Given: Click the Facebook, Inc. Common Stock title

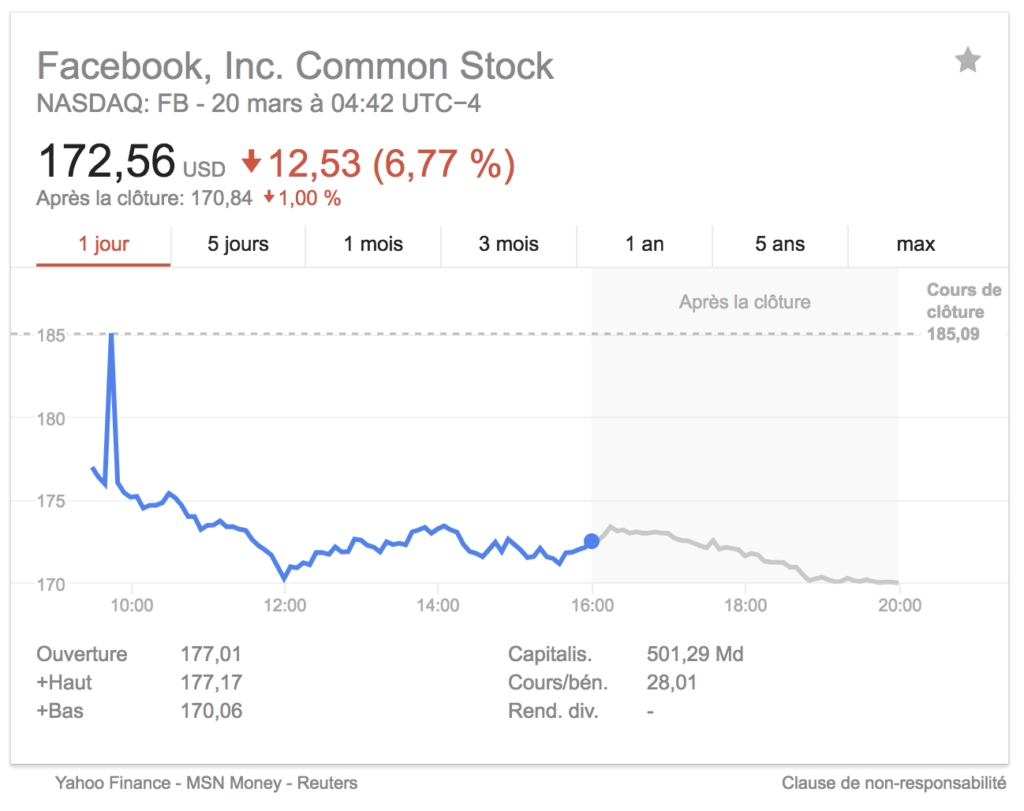Looking at the screenshot, I should click(x=295, y=66).
